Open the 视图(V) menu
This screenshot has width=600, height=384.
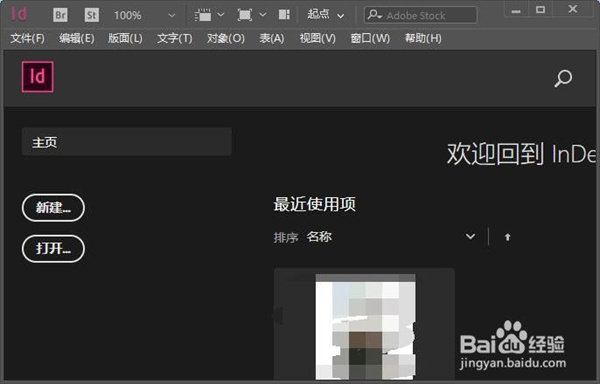pyautogui.click(x=317, y=38)
